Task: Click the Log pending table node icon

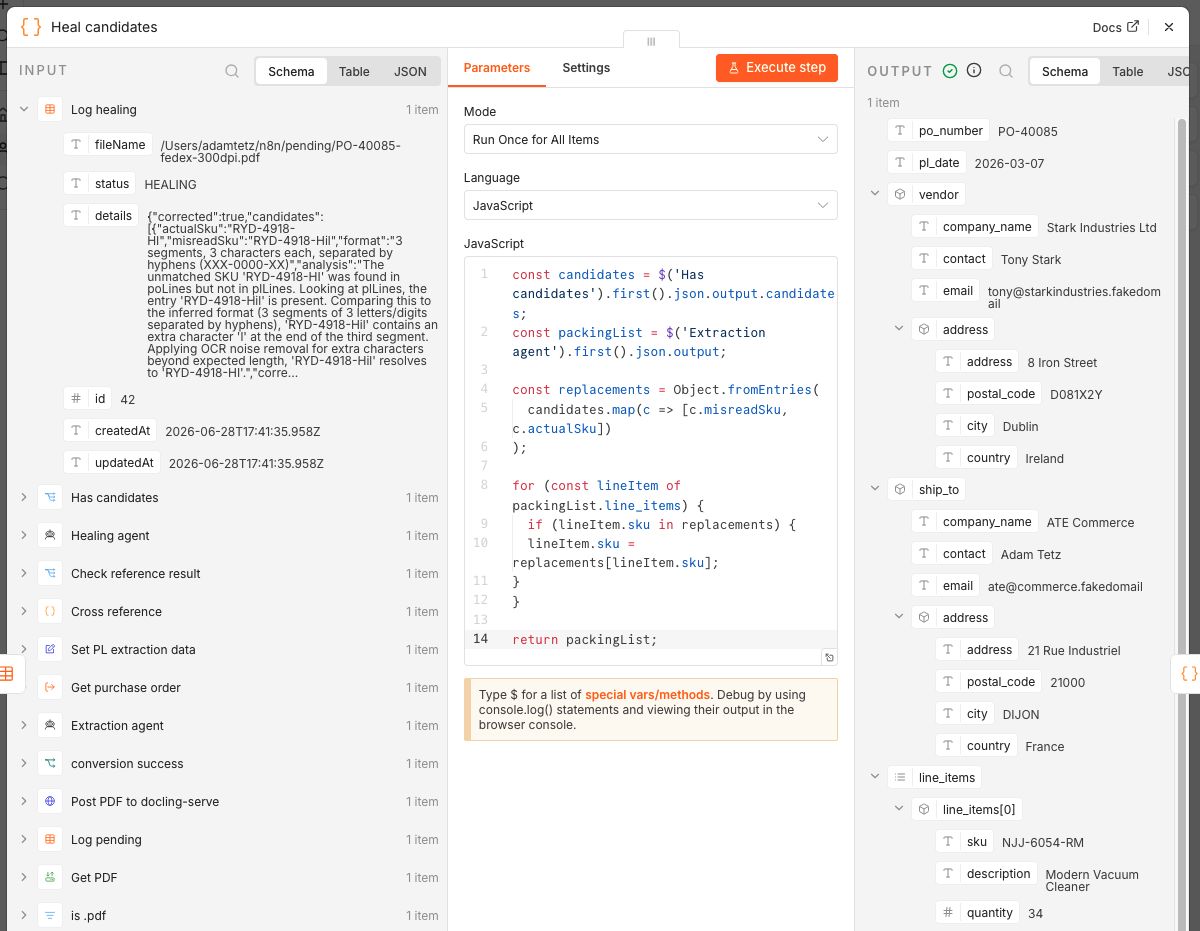Action: tap(50, 840)
